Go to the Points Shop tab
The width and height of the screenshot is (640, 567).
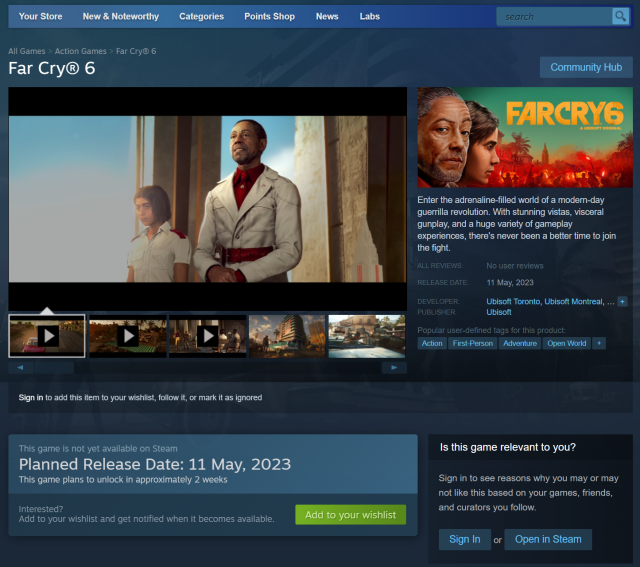tap(270, 16)
